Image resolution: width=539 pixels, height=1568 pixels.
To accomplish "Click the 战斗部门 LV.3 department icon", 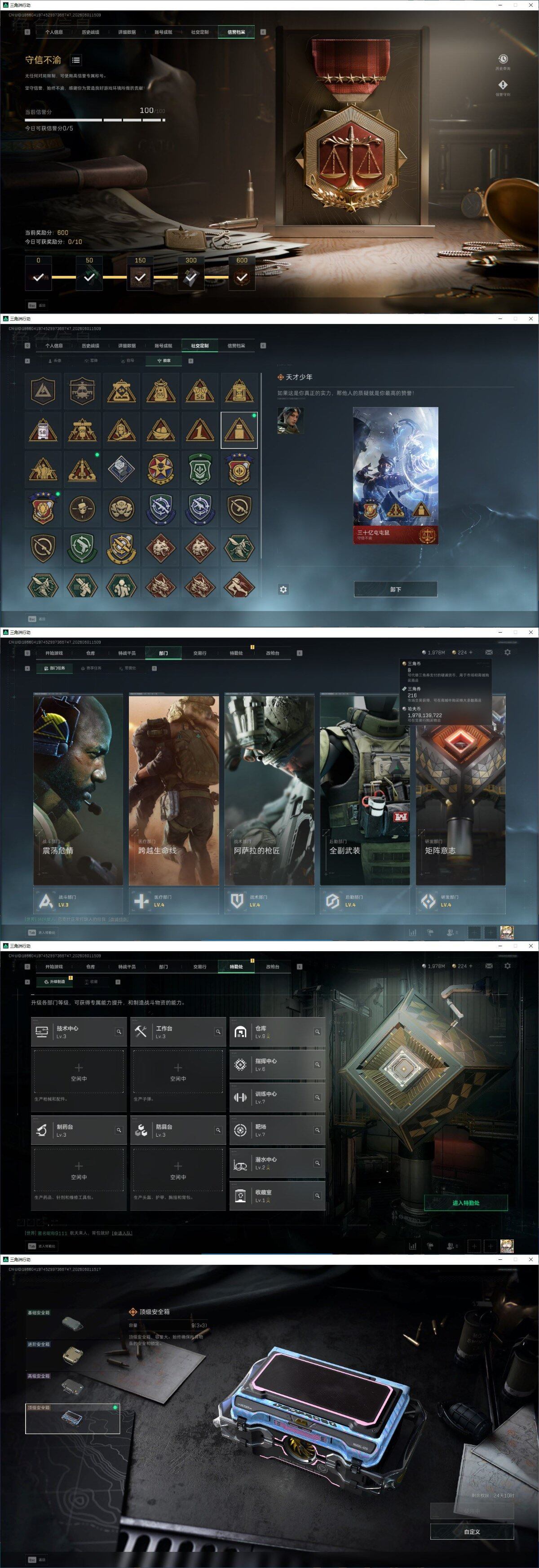I will tap(46, 901).
